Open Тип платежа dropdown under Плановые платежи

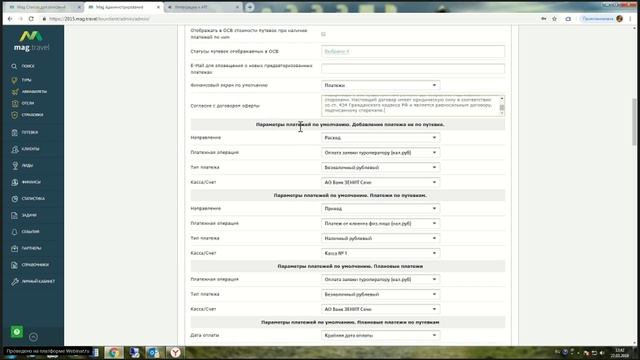[380, 294]
